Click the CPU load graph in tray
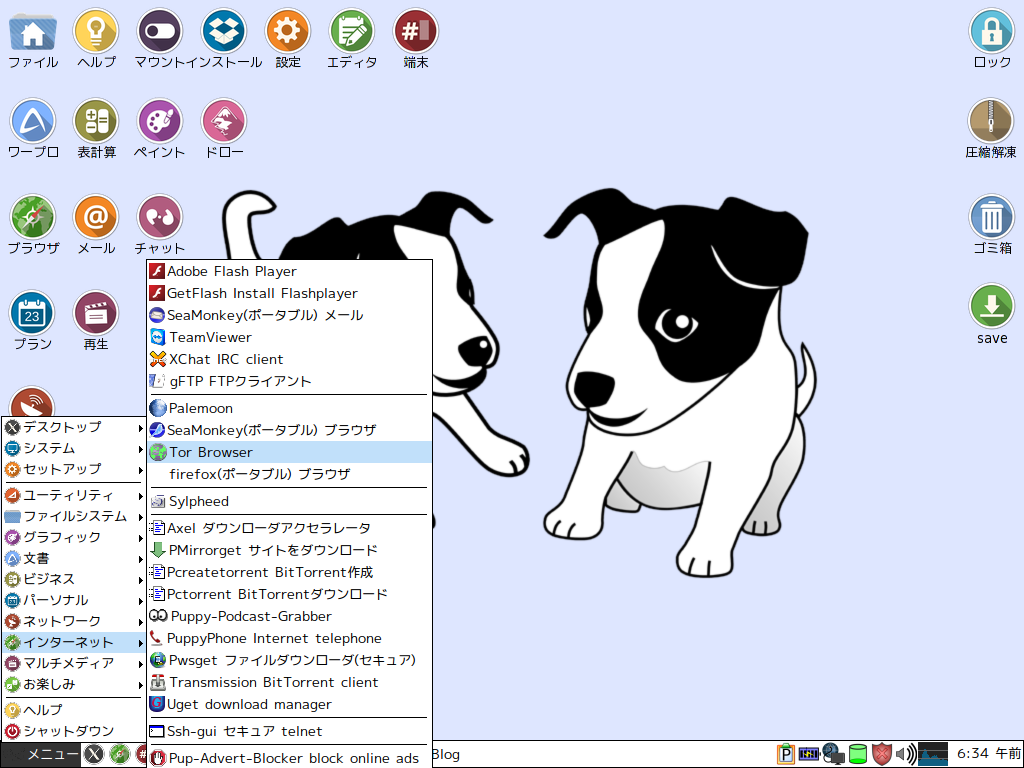Image resolution: width=1024 pixels, height=768 pixels. tap(933, 754)
